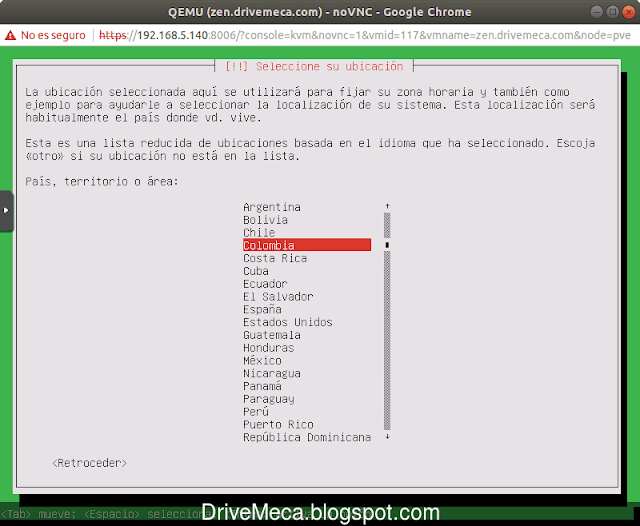Image resolution: width=640 pixels, height=526 pixels.
Task: Select Argentina in the country list
Action: coord(272,207)
